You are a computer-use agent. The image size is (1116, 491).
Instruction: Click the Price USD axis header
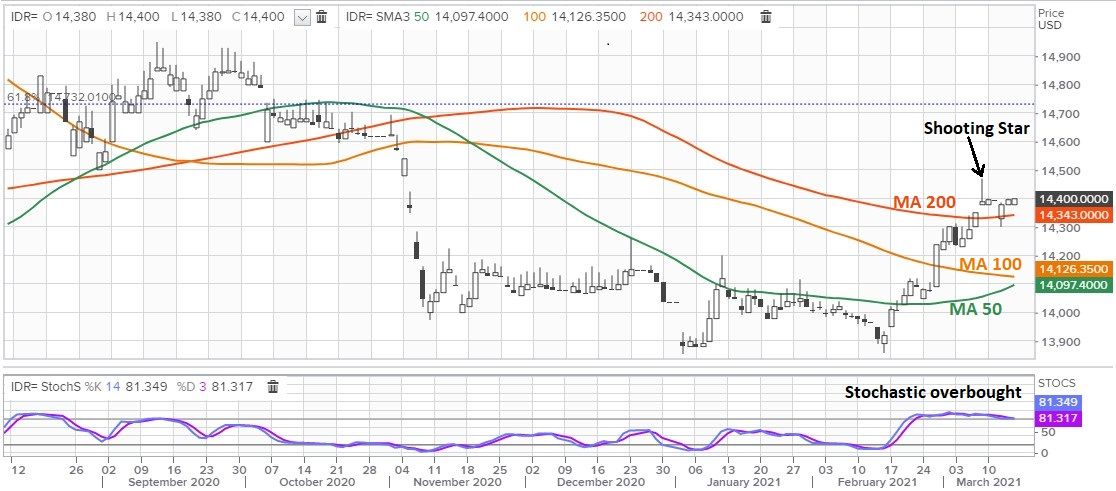click(1051, 19)
